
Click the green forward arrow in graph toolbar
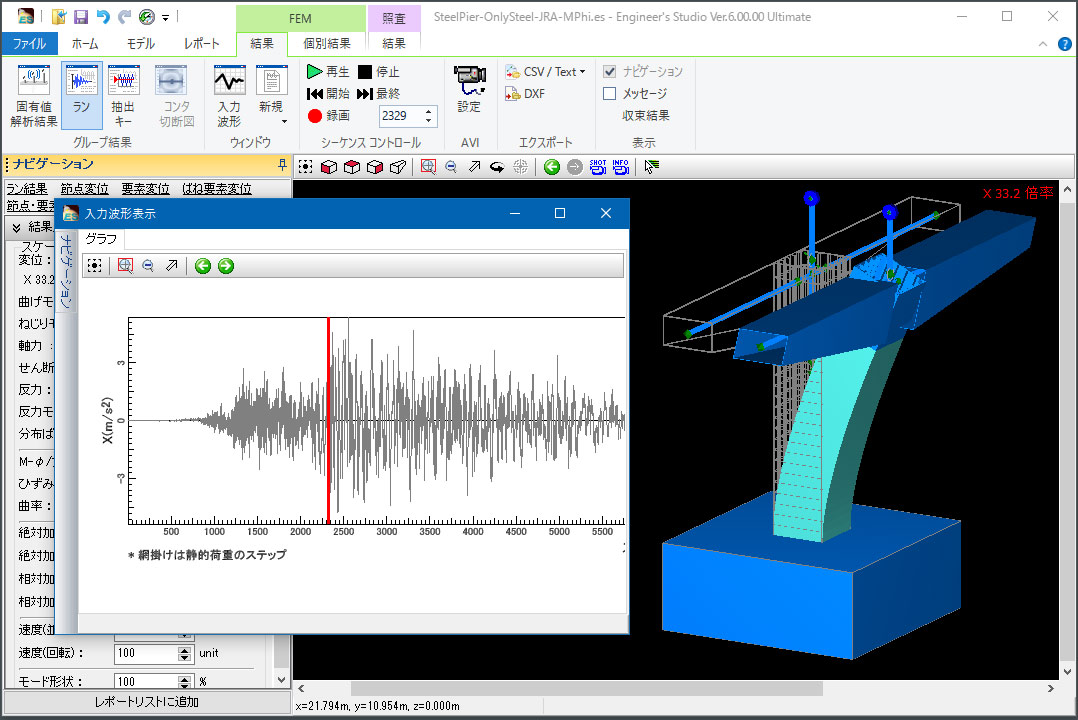[x=226, y=265]
